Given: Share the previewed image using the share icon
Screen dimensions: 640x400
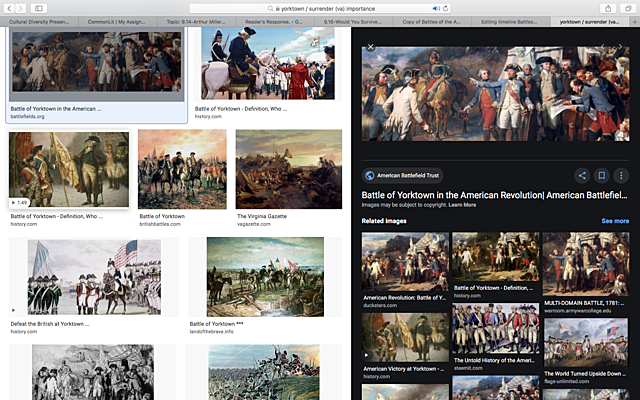Looking at the screenshot, I should point(582,176).
